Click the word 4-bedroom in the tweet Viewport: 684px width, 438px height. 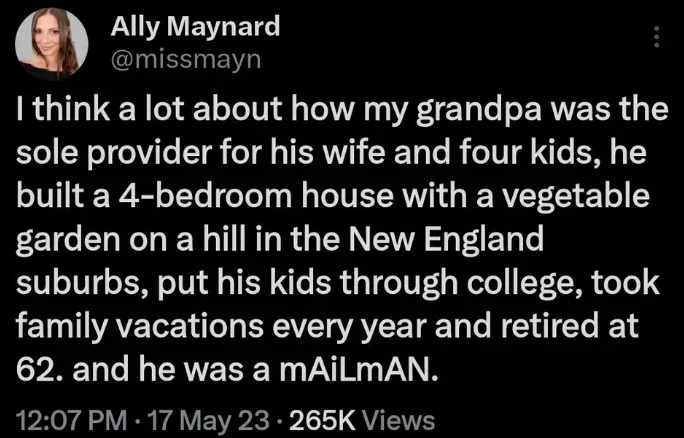205,196
